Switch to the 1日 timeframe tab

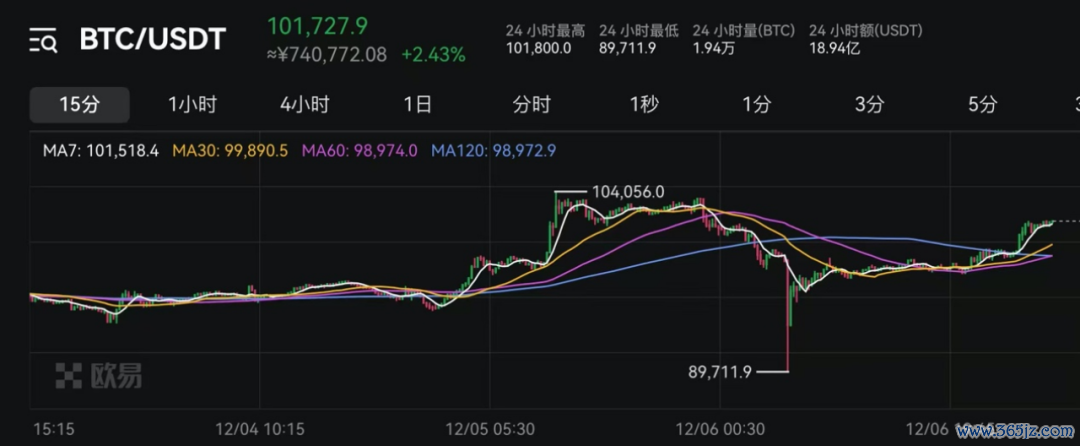point(417,105)
